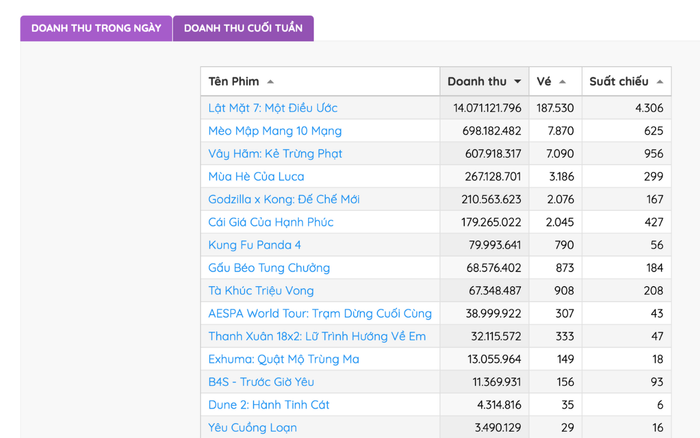Switch to Doanh Thu Cuối Tuần tab
The image size is (700, 438).
click(x=243, y=28)
